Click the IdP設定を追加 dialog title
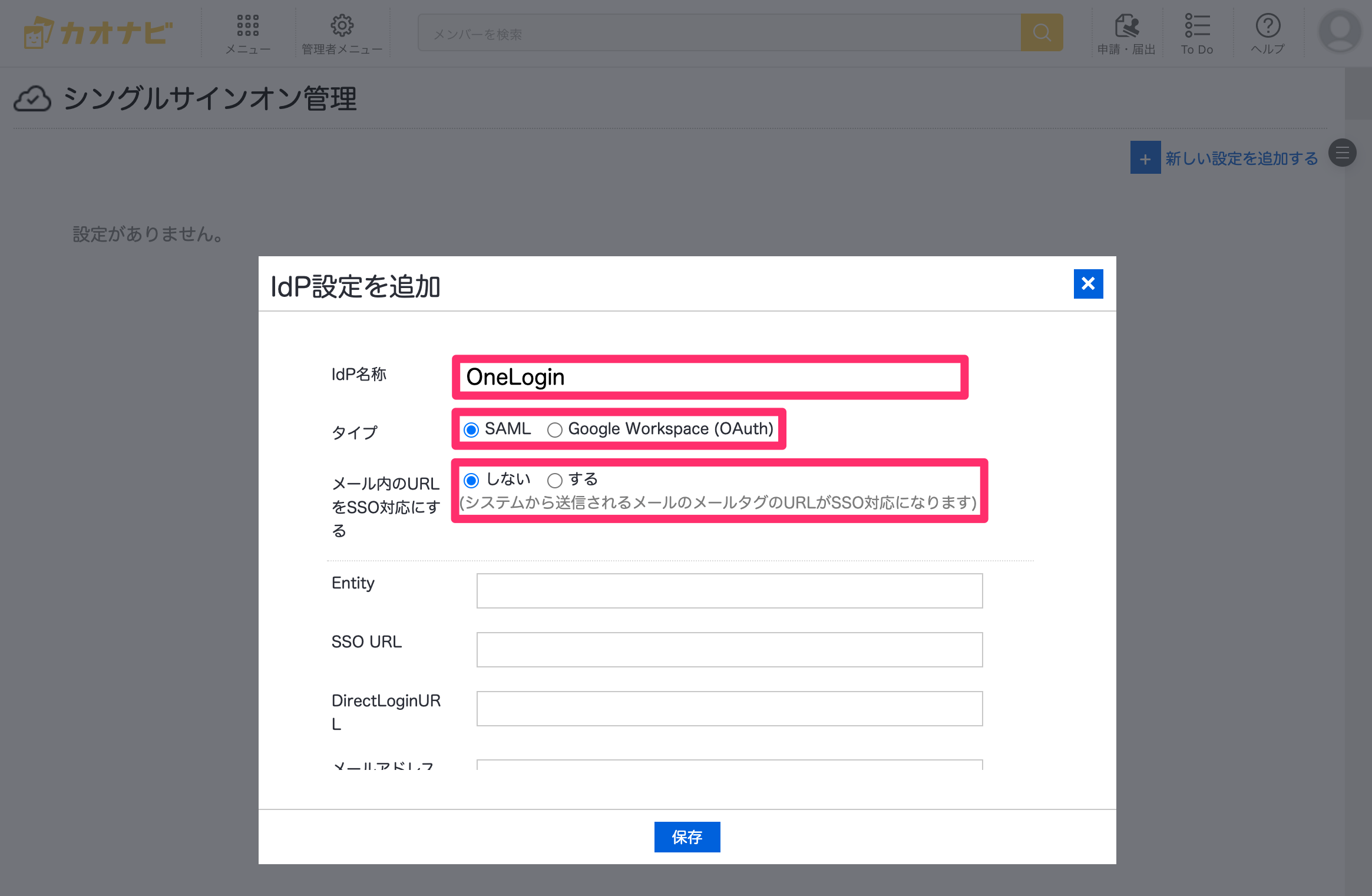 [355, 287]
